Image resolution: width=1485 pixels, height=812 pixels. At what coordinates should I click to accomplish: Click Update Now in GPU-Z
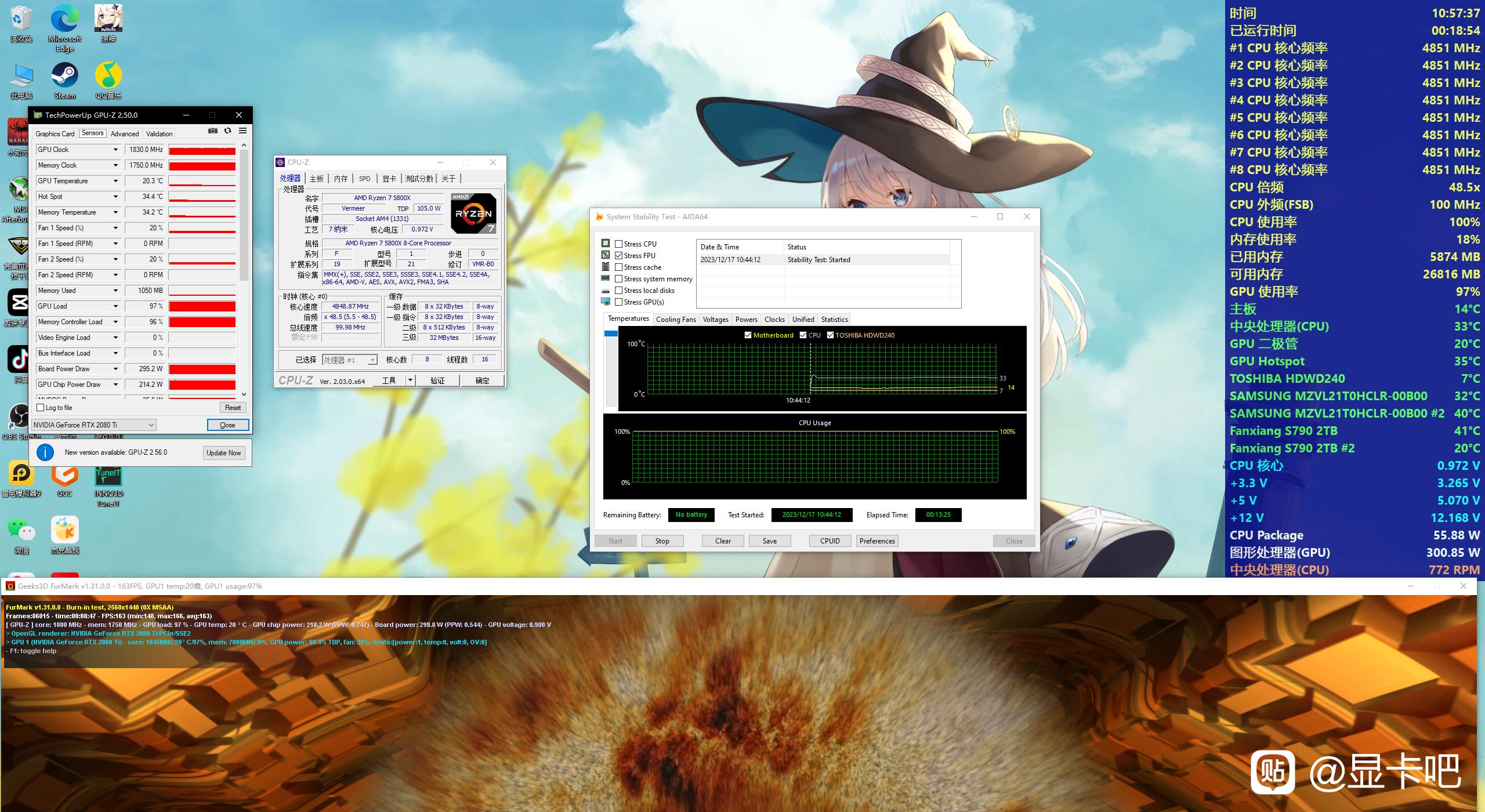point(224,453)
